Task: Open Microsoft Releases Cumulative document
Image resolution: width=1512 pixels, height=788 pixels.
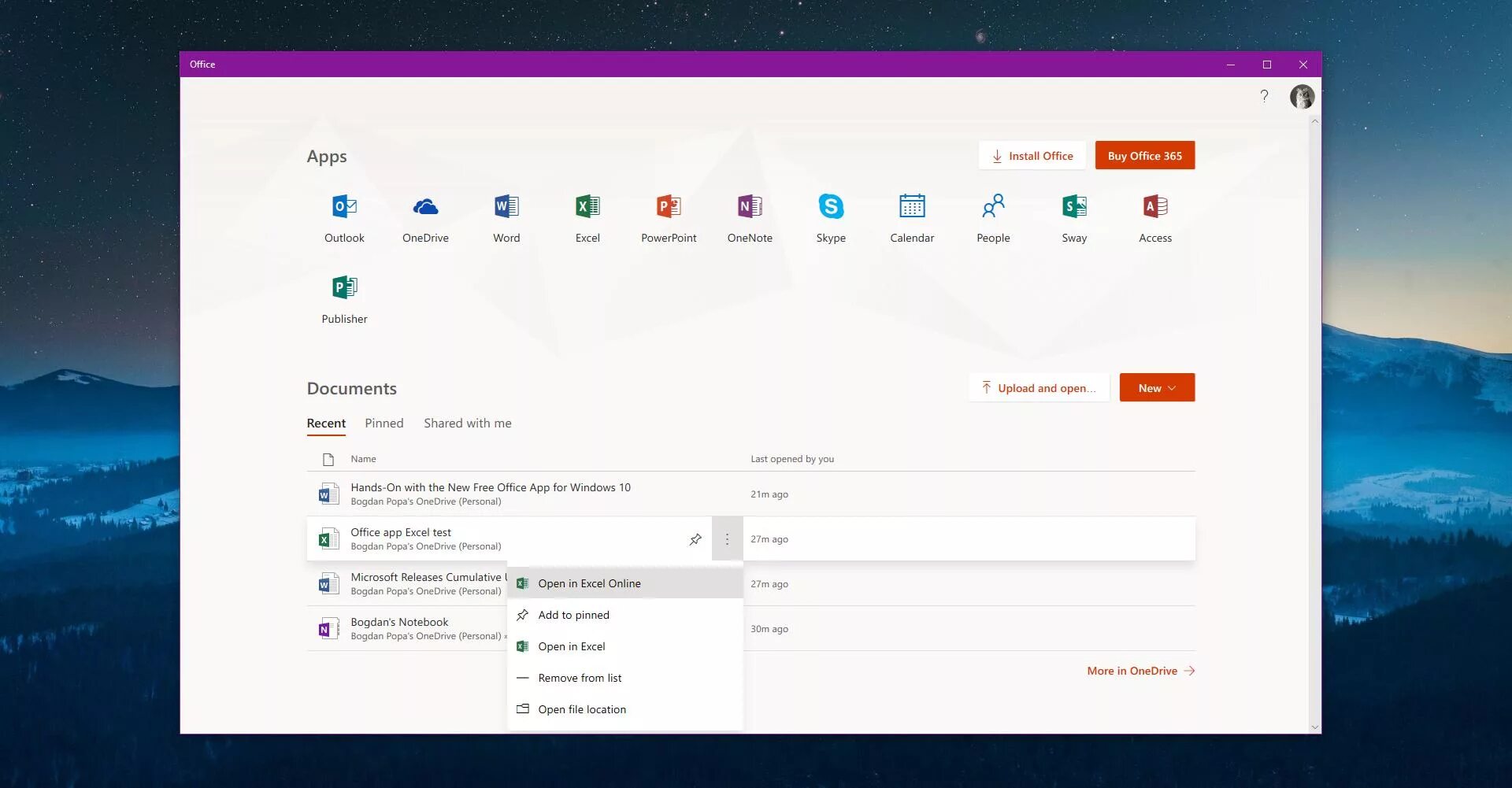Action: (428, 577)
